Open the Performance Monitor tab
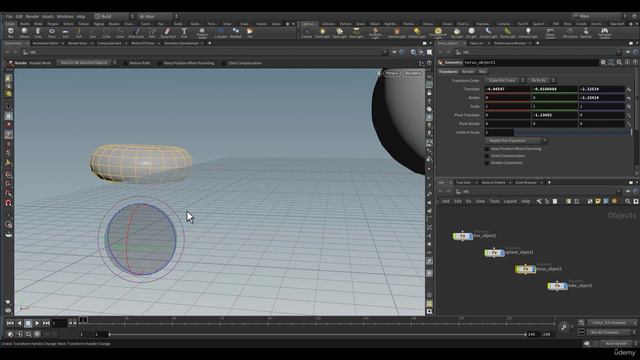The width and height of the screenshot is (640, 360). click(x=510, y=43)
